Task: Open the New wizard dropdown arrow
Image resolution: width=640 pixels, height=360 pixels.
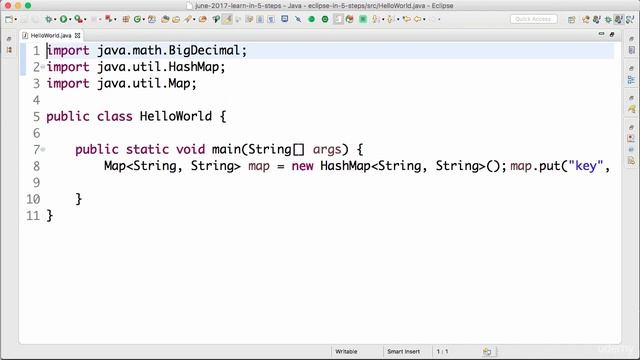Action: tap(16, 19)
